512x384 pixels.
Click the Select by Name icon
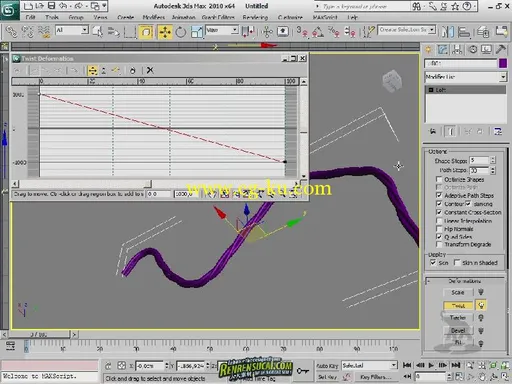pos(114,32)
